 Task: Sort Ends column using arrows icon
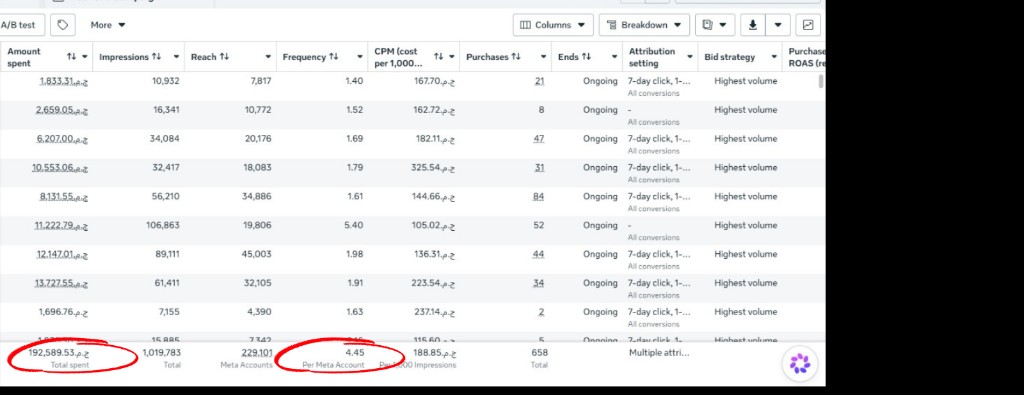coord(586,57)
